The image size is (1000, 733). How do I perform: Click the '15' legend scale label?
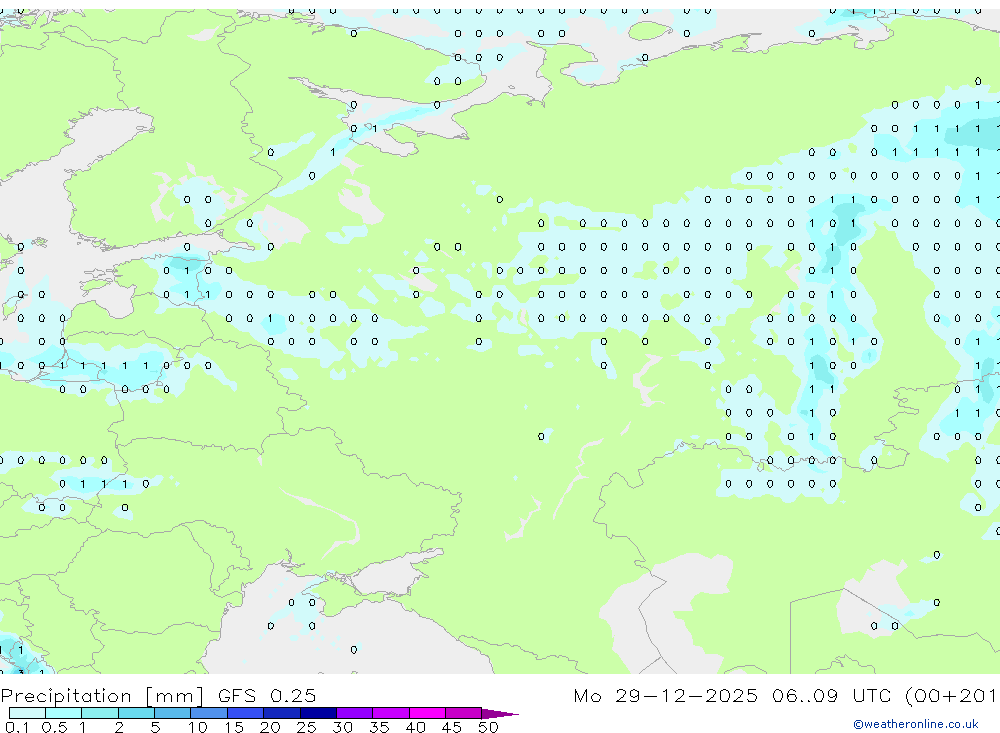click(234, 727)
